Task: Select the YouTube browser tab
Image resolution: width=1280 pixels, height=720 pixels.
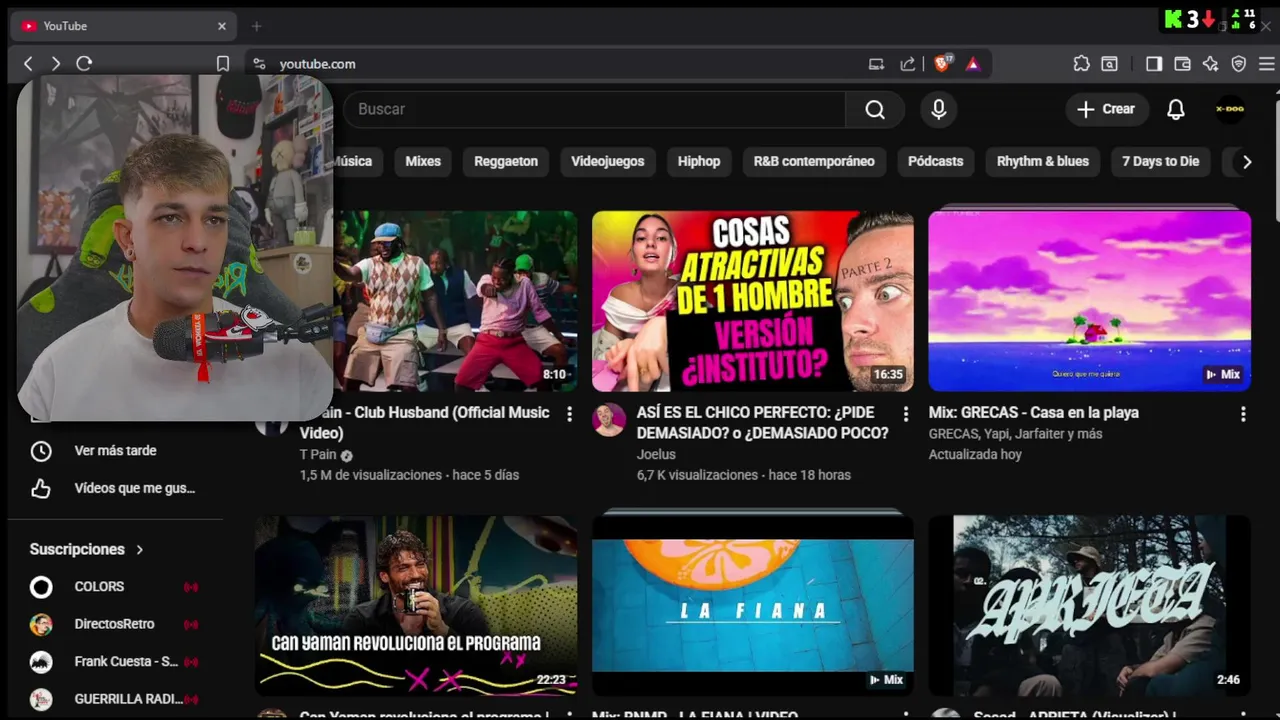Action: (x=124, y=26)
